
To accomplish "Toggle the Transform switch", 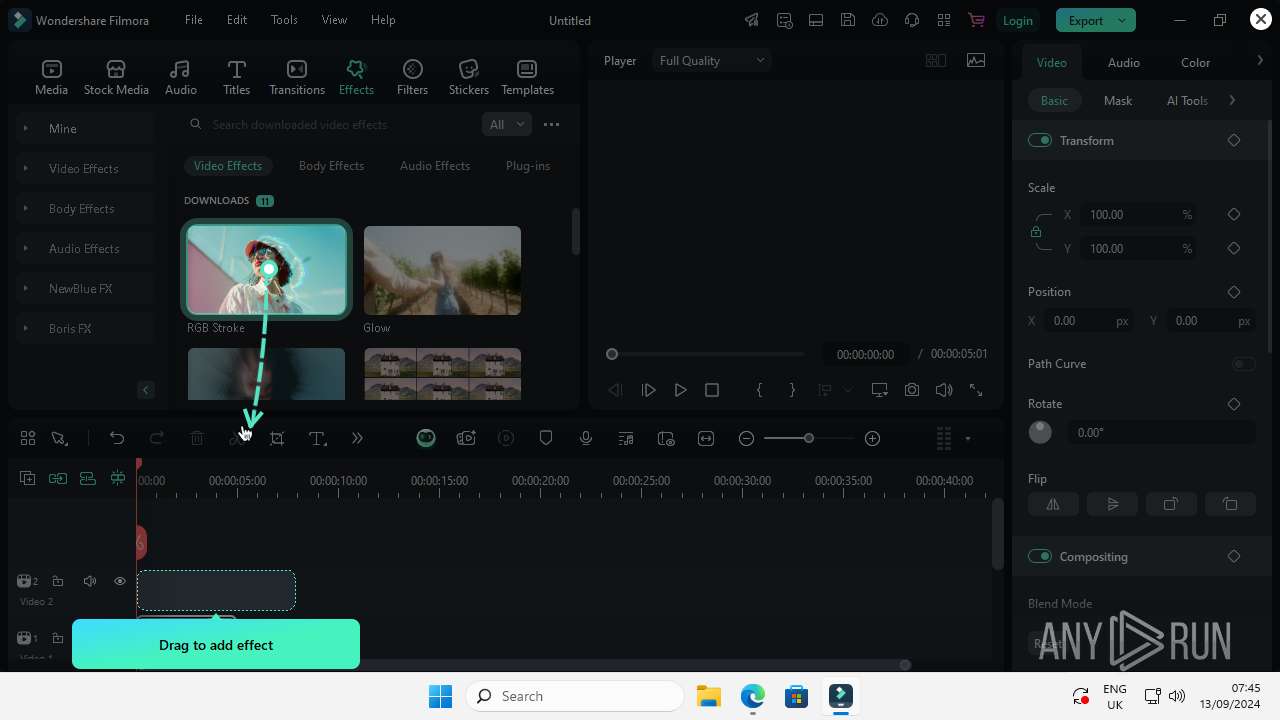I will (1040, 140).
